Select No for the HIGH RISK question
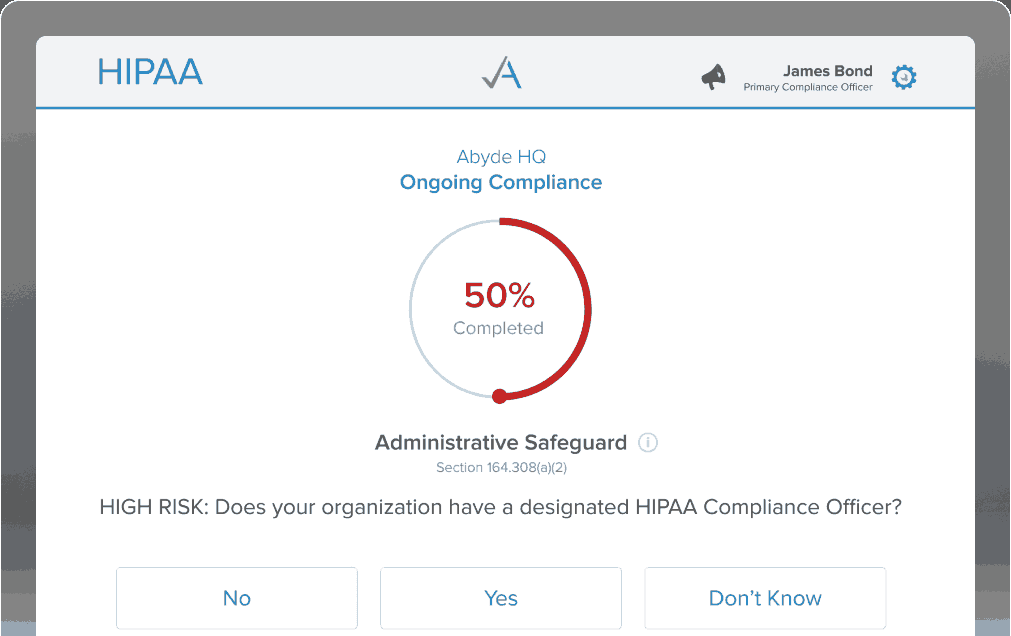Screen dimensions: 1011x636 point(236,598)
